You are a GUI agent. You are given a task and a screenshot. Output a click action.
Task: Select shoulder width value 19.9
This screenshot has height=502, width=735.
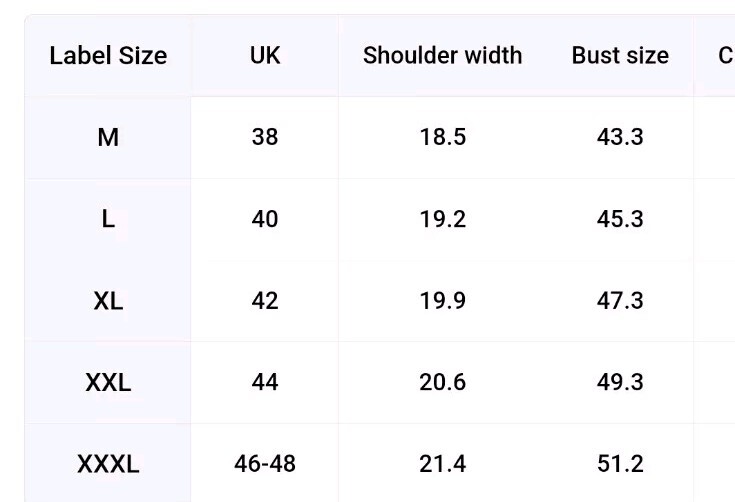[x=442, y=301]
